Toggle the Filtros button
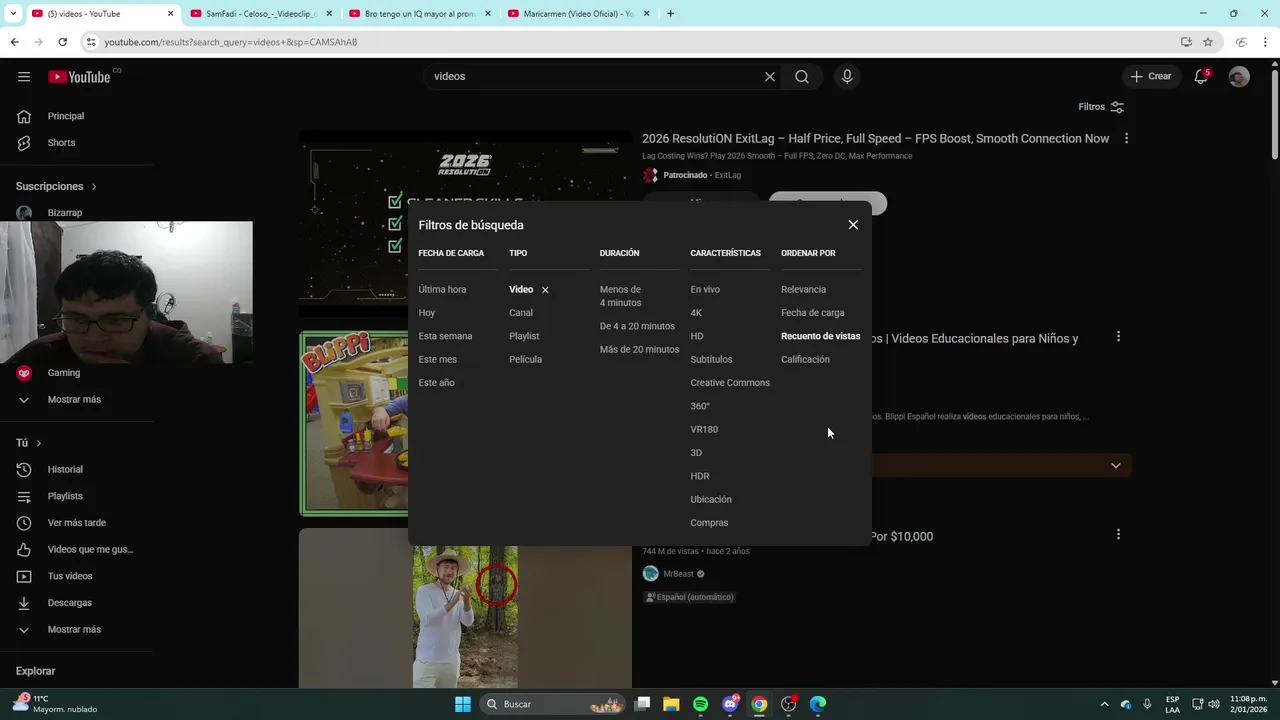The height and width of the screenshot is (720, 1280). coord(1101,107)
